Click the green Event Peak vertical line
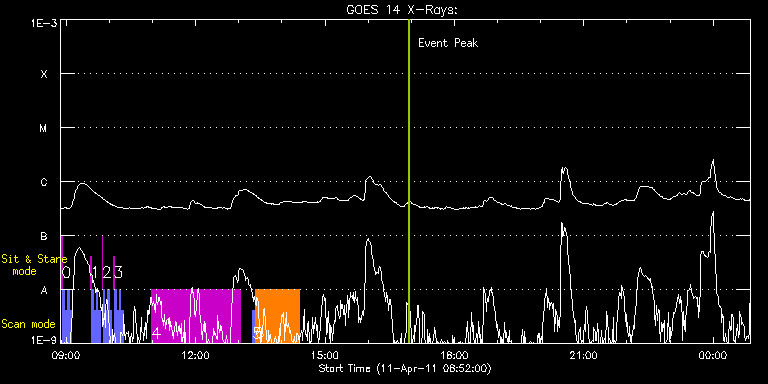The width and height of the screenshot is (768, 384). (x=408, y=181)
